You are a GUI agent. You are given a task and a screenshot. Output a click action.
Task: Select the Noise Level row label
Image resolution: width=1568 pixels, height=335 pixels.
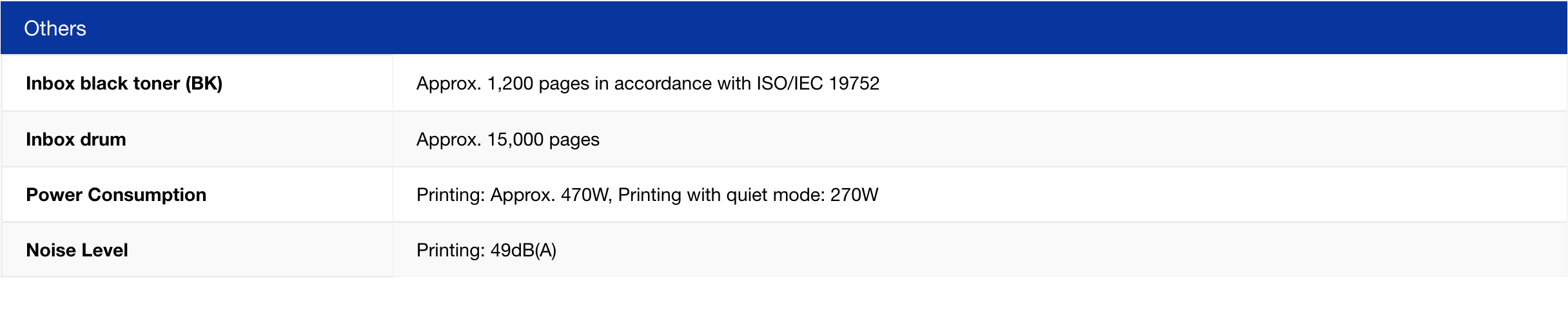pyautogui.click(x=77, y=250)
